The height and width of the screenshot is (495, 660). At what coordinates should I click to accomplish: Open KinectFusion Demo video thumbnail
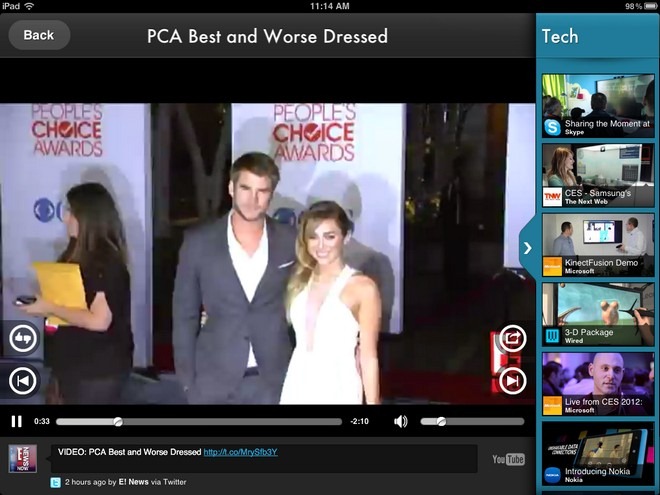click(x=598, y=245)
